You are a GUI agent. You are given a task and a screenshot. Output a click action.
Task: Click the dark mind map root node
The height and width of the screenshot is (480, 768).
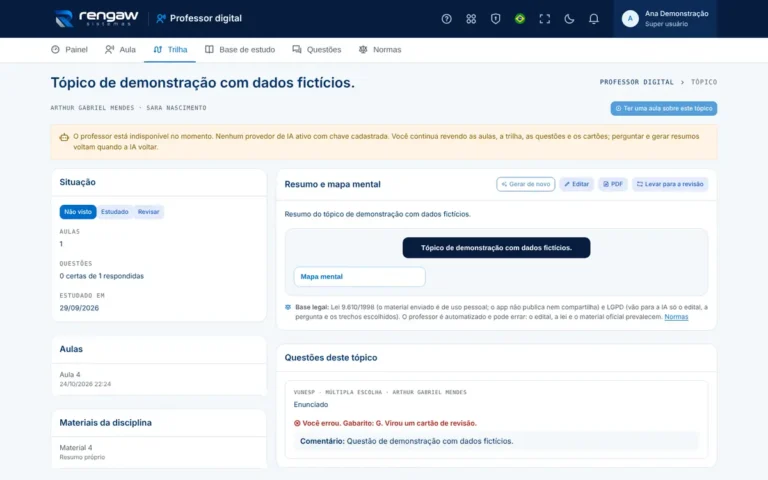point(496,248)
